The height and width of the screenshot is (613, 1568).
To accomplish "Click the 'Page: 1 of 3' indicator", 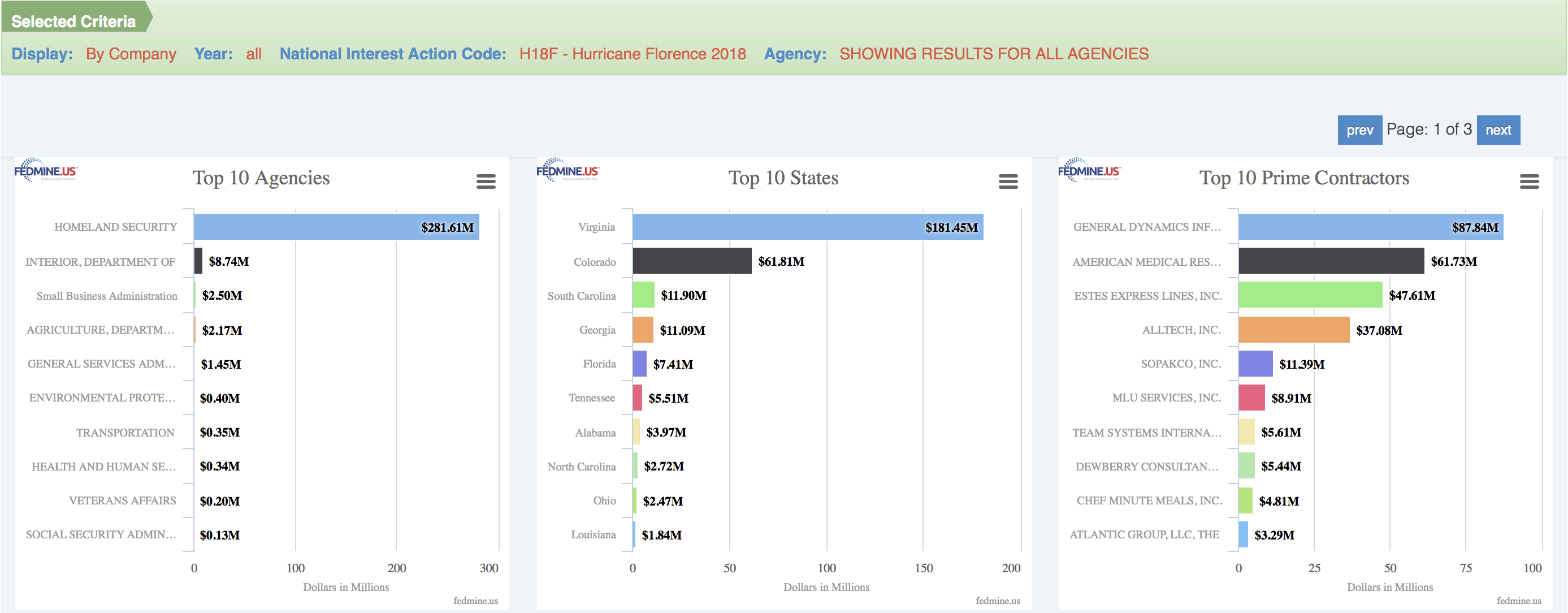I will [1429, 129].
